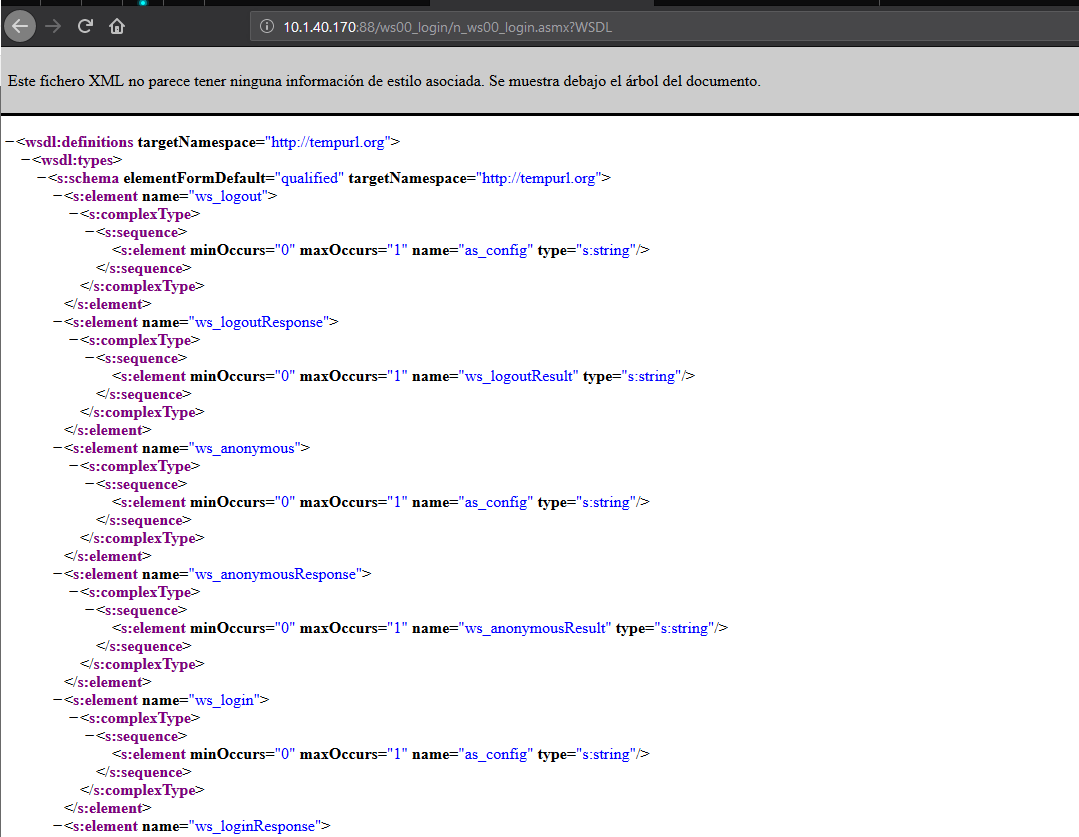The height and width of the screenshot is (837, 1079).
Task: Collapse the ws_logout element node
Action: pos(58,197)
